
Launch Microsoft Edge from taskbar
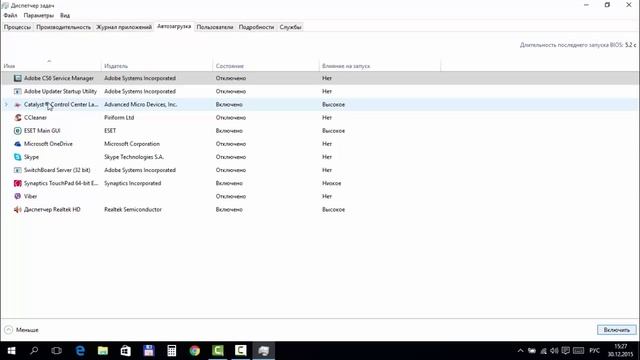(80, 351)
